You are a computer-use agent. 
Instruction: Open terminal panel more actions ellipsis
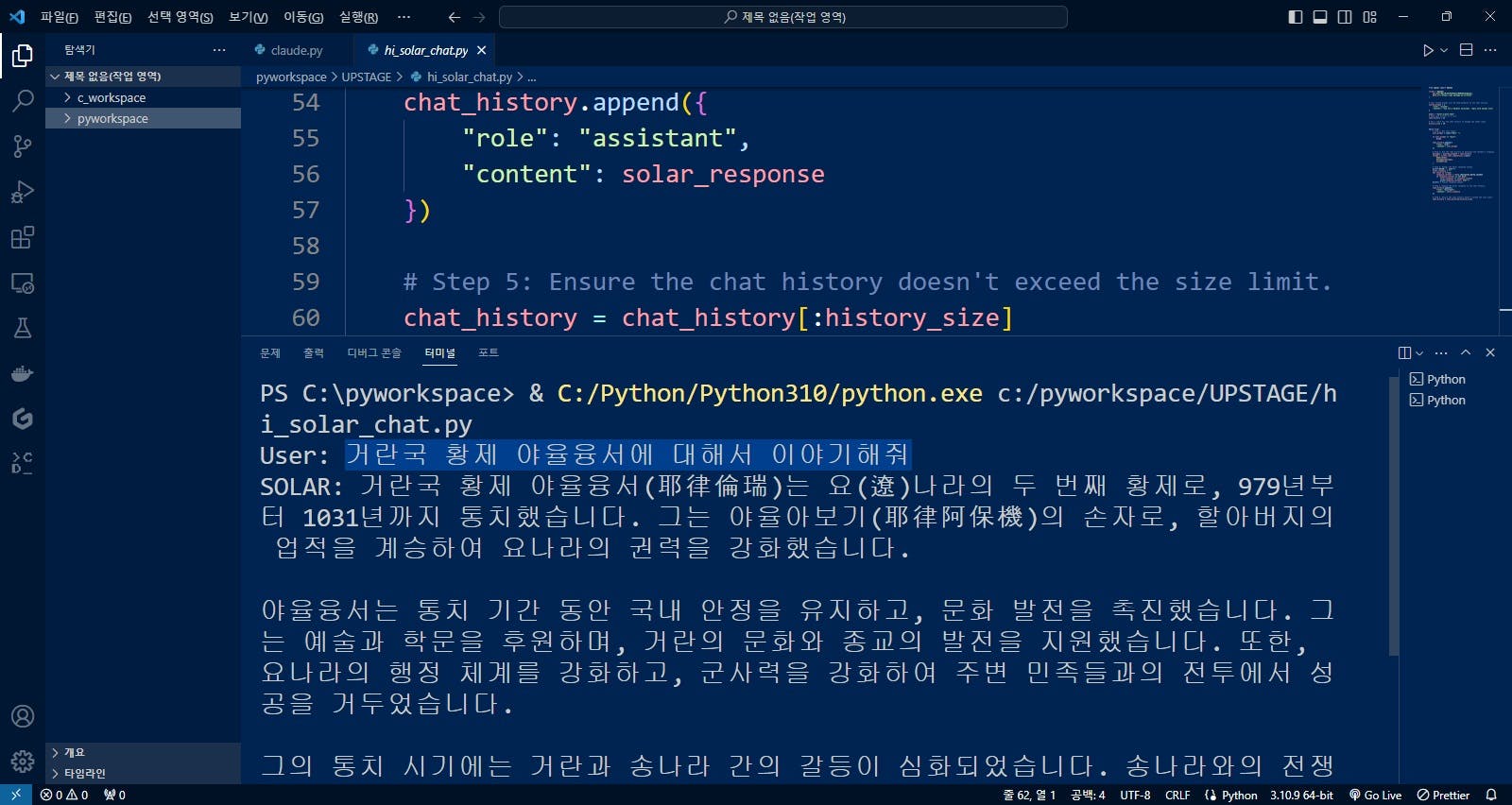(1441, 352)
